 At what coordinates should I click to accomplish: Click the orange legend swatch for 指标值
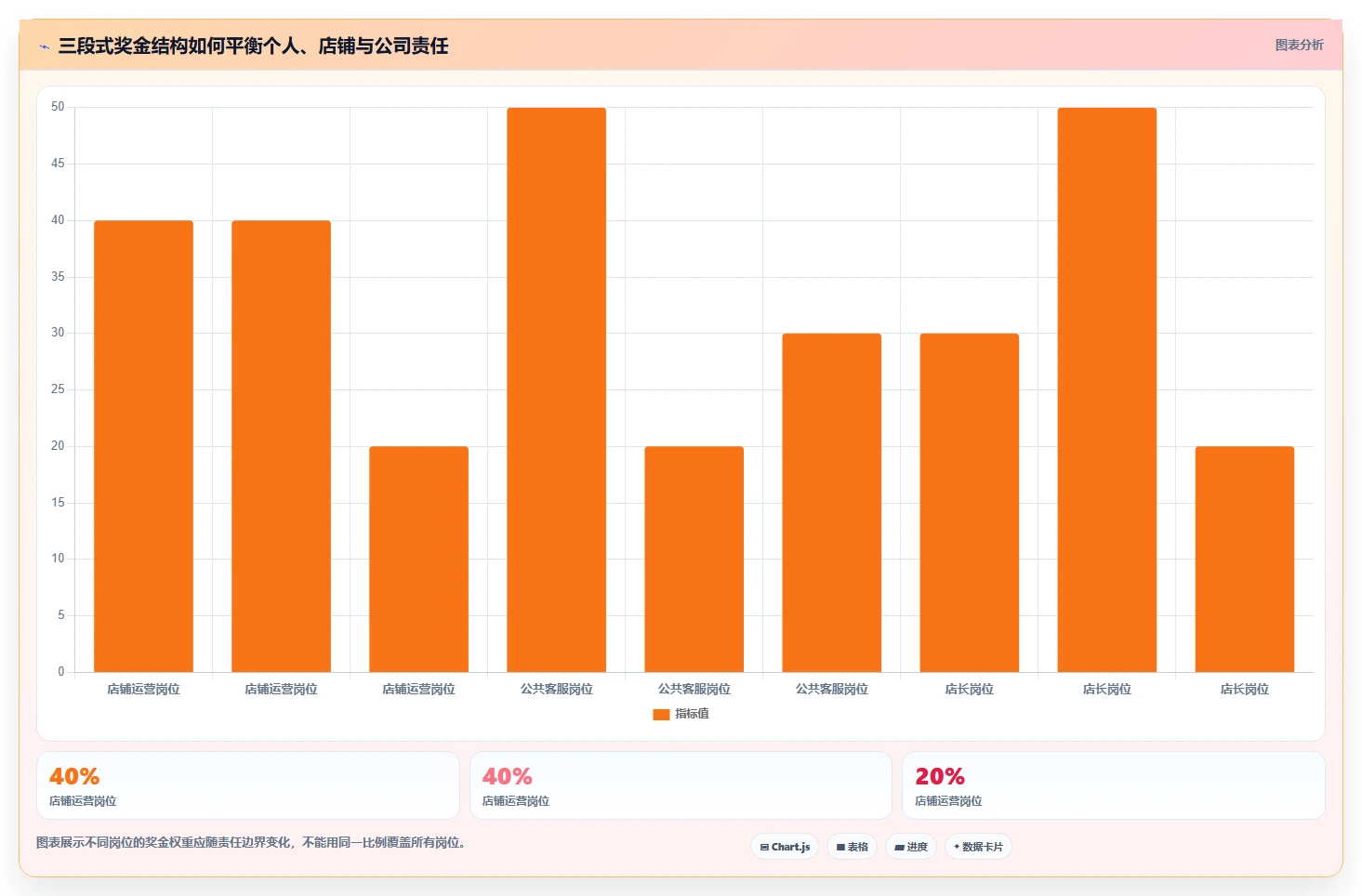point(661,715)
